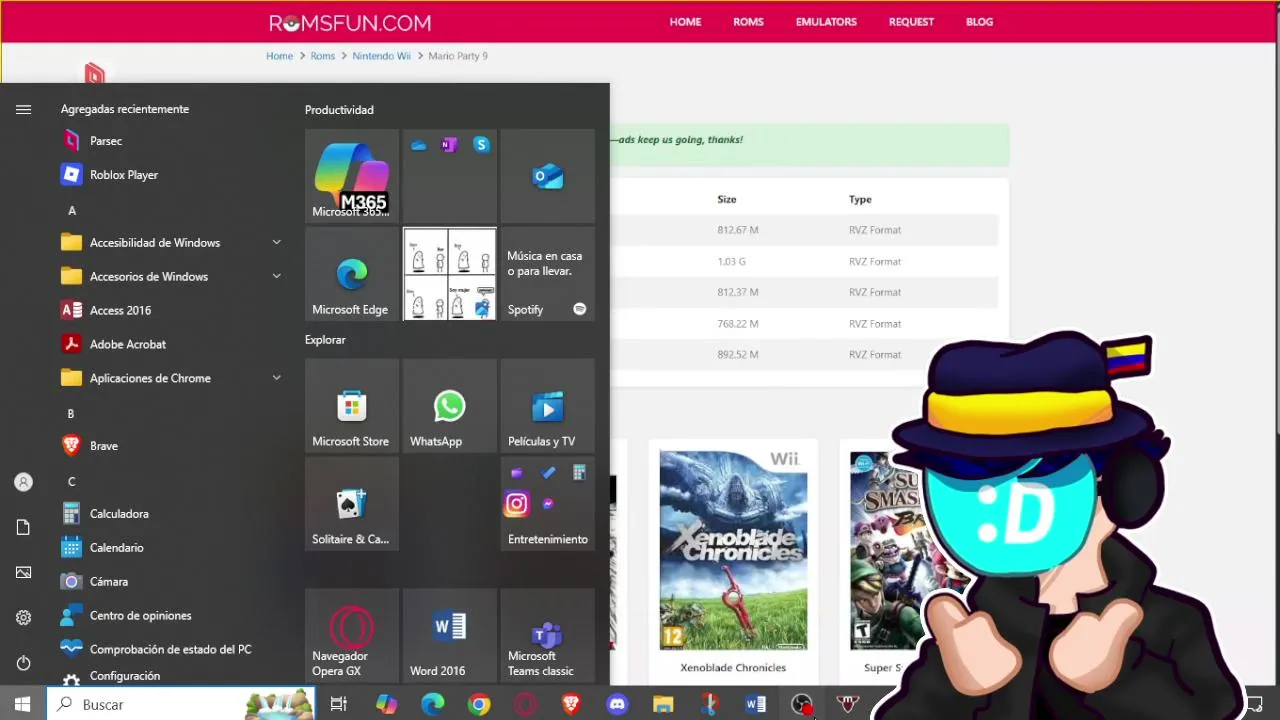Image resolution: width=1280 pixels, height=720 pixels.
Task: Open the comic image tile
Action: [x=449, y=274]
